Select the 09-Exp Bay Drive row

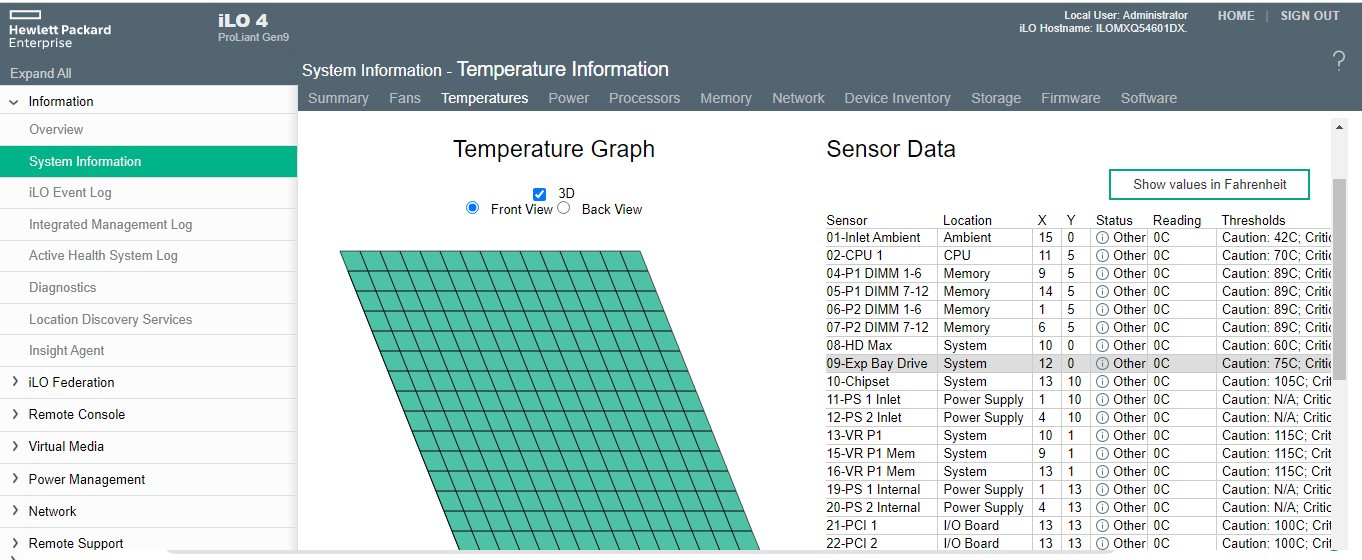(x=1079, y=364)
